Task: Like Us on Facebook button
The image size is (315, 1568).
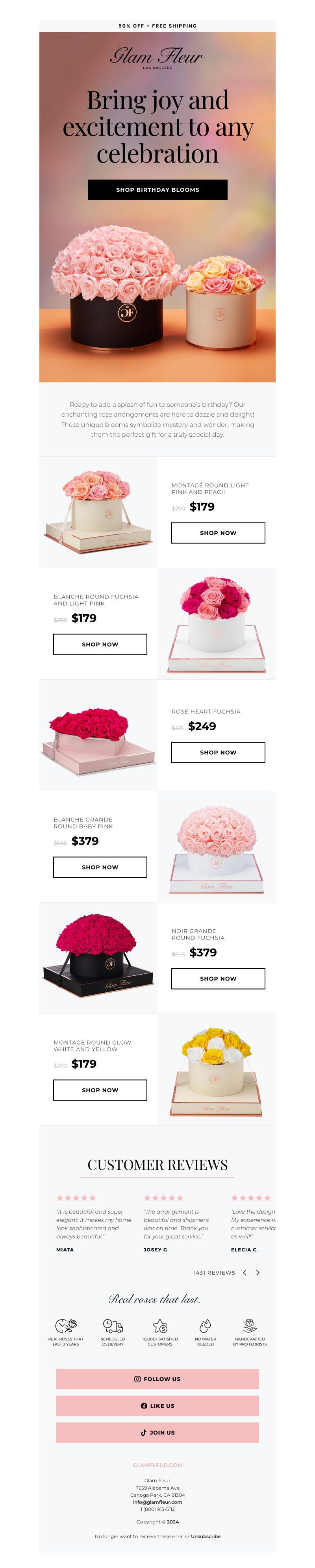Action: click(157, 1405)
